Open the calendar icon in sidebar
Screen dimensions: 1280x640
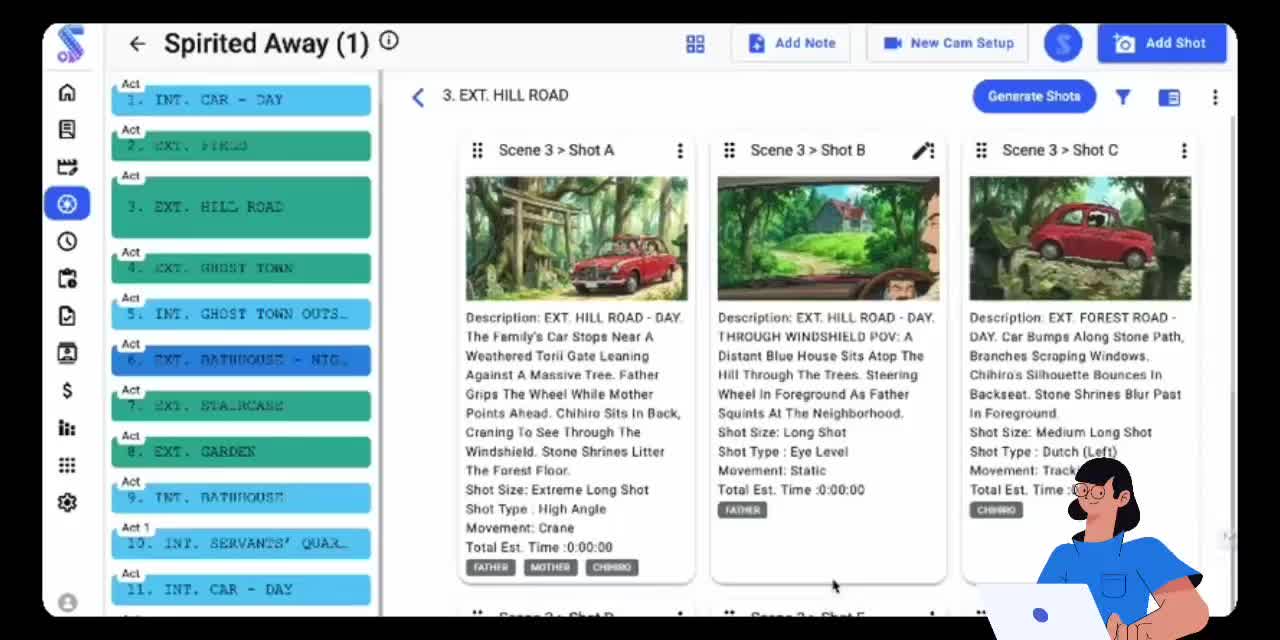67,279
